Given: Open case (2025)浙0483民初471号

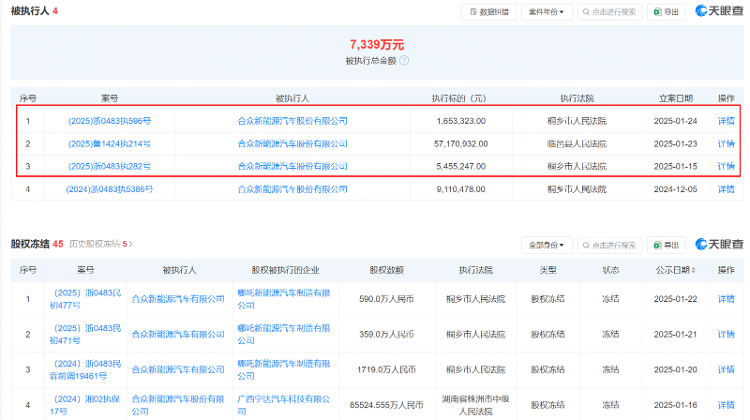Looking at the screenshot, I should pyautogui.click(x=85, y=334).
